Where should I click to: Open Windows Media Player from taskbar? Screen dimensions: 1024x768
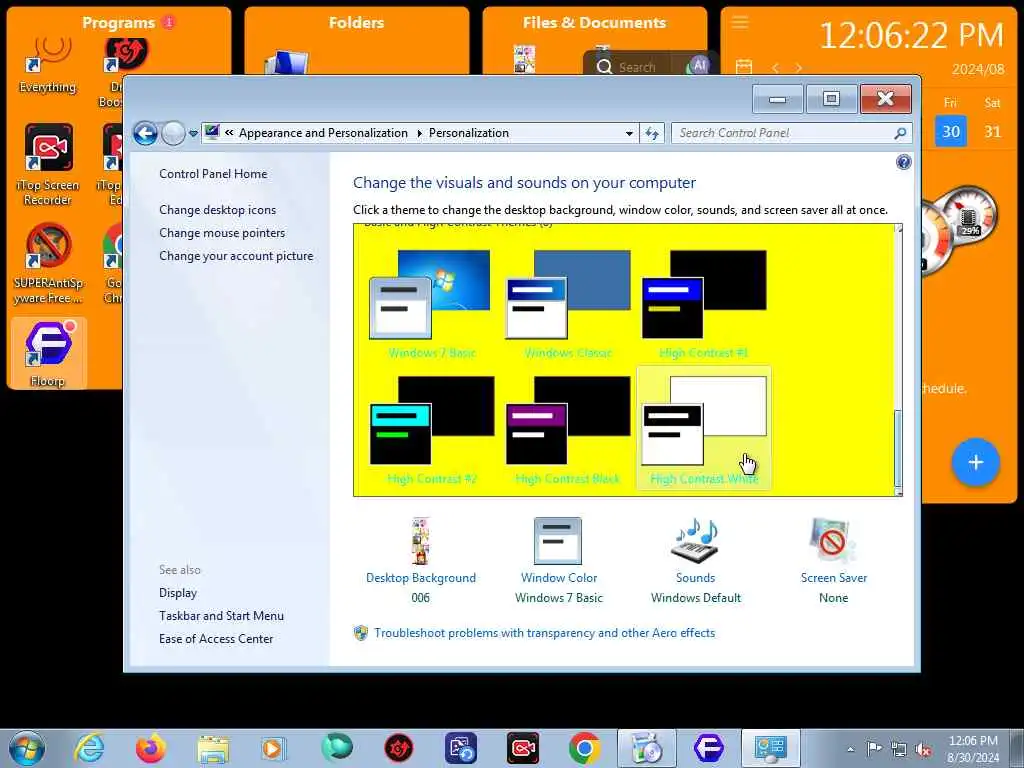click(274, 748)
